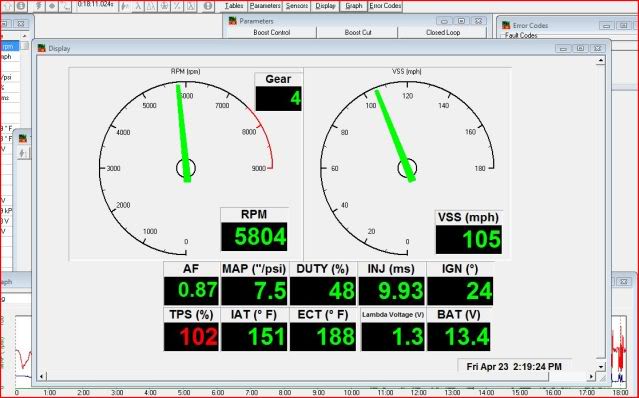Click the IGN value 24
639x398 pixels.
click(x=460, y=291)
